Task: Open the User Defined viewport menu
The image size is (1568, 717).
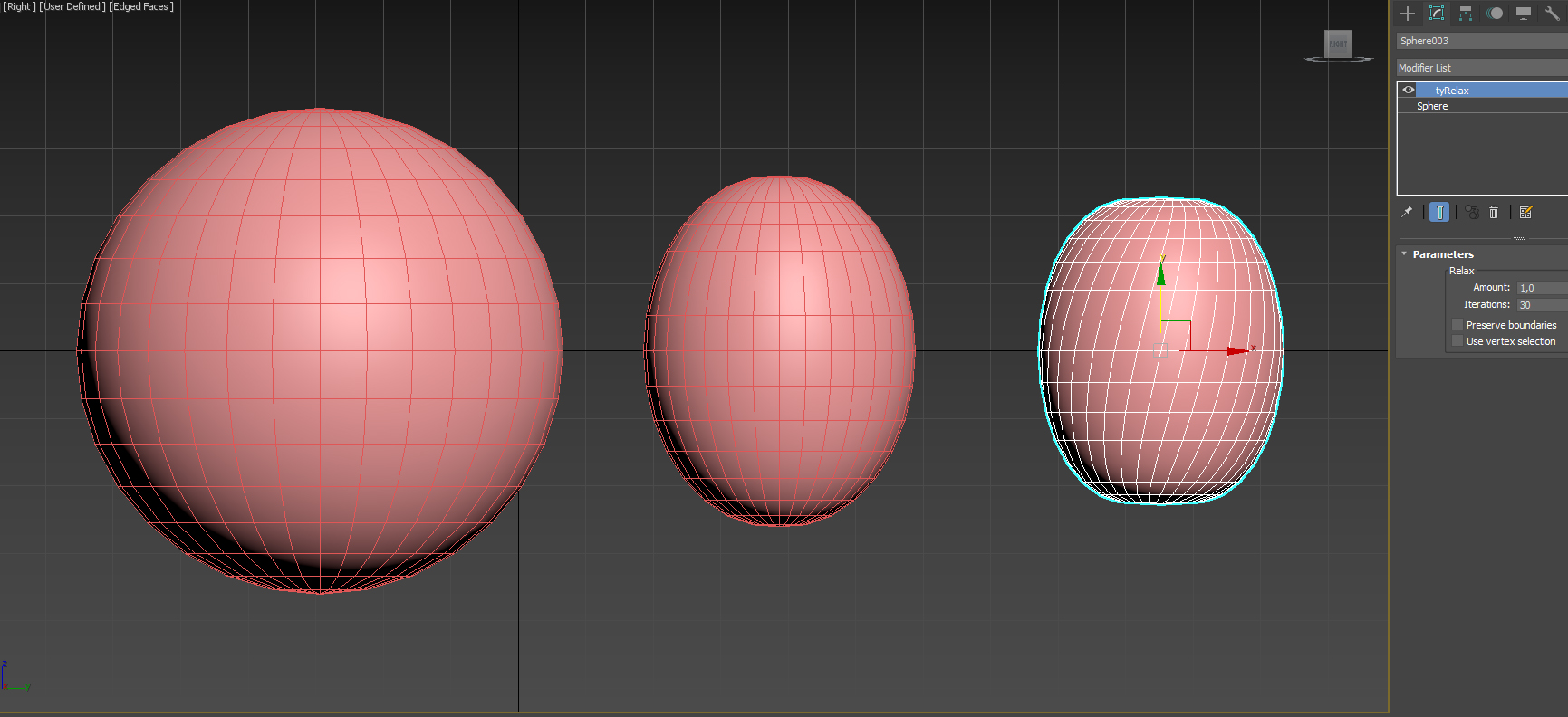Action: click(x=72, y=6)
